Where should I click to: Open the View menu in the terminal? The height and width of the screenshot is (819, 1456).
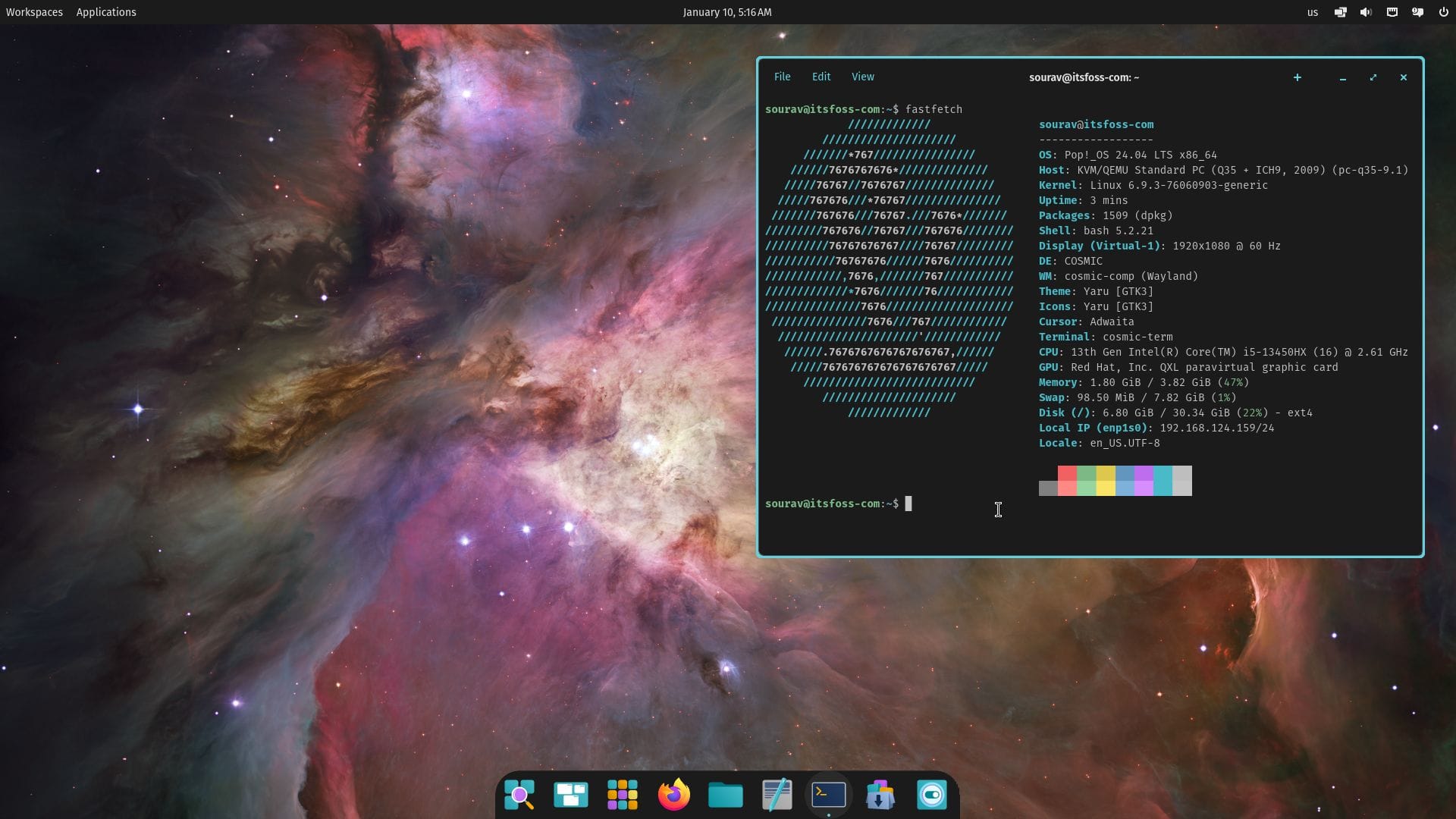click(862, 77)
